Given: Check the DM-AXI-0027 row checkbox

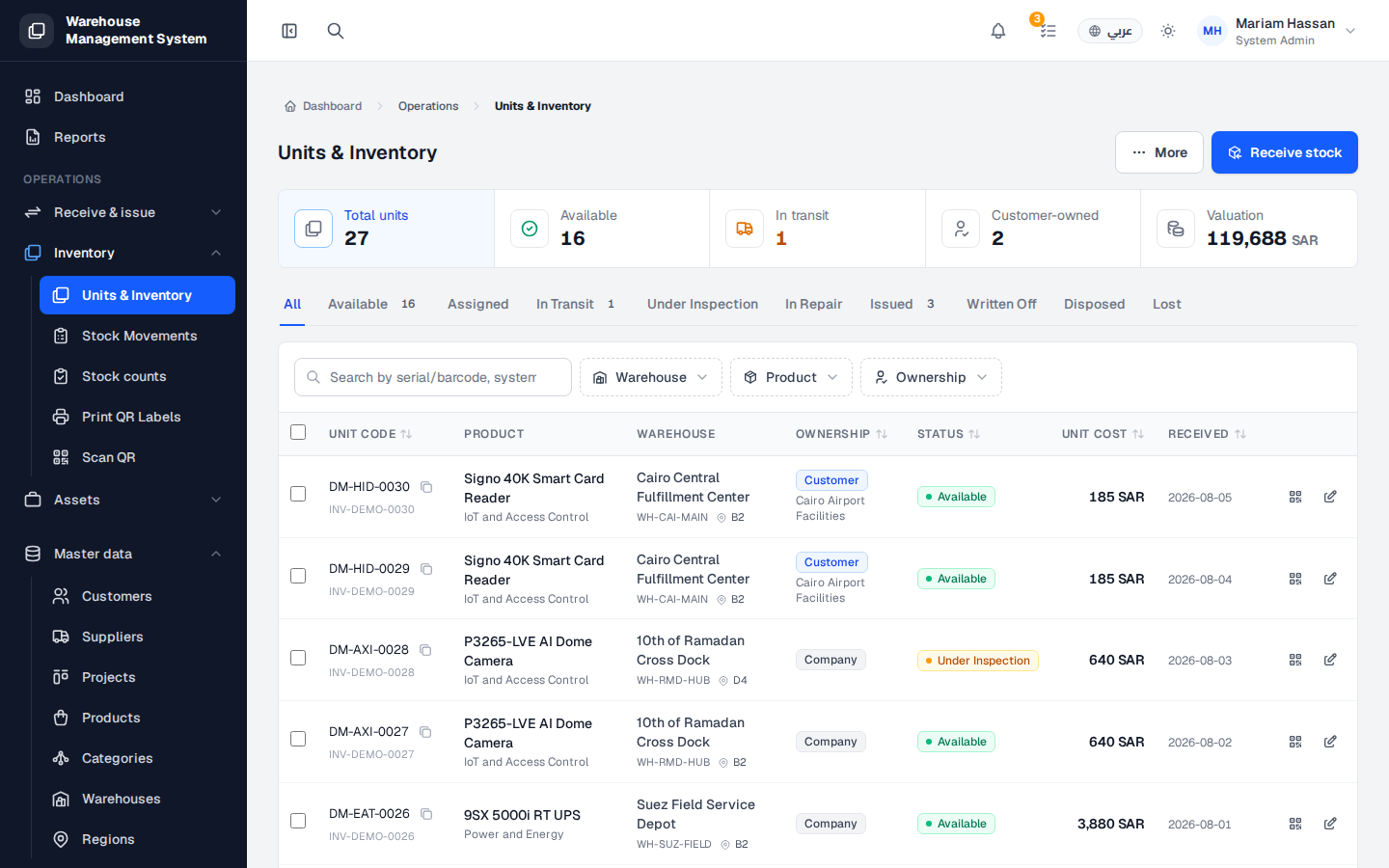Looking at the screenshot, I should pyautogui.click(x=298, y=739).
